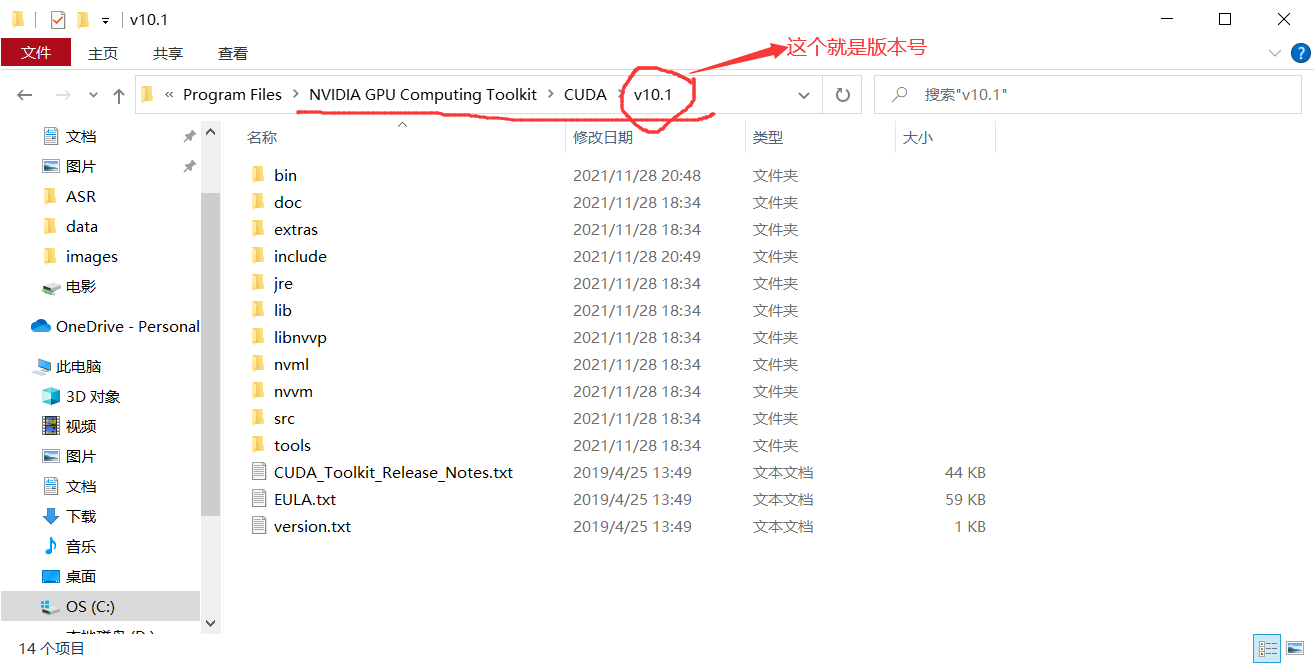Select the lib folder icon
1315x664 pixels.
[x=258, y=310]
